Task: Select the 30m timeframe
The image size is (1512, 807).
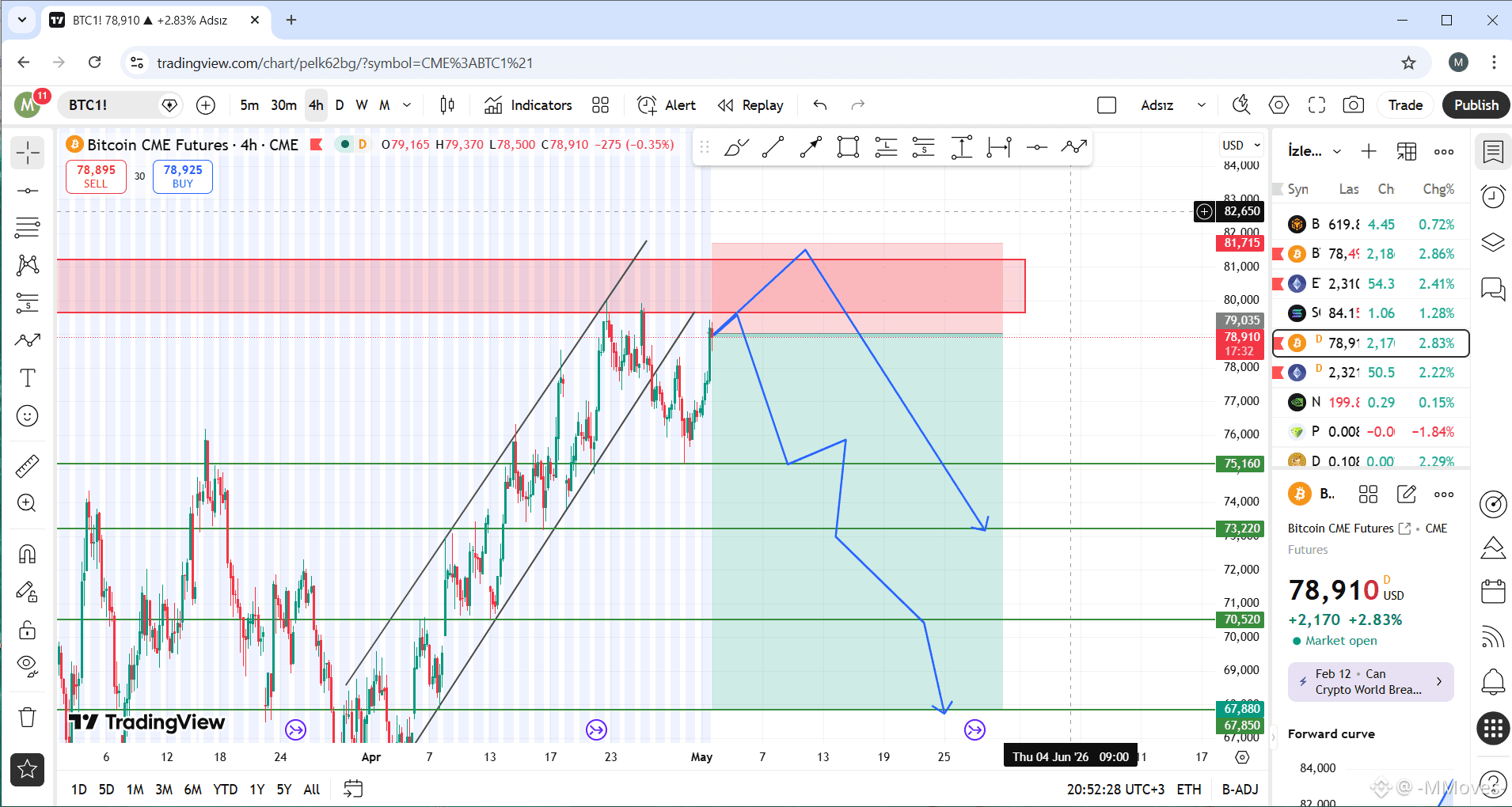Action: (283, 105)
